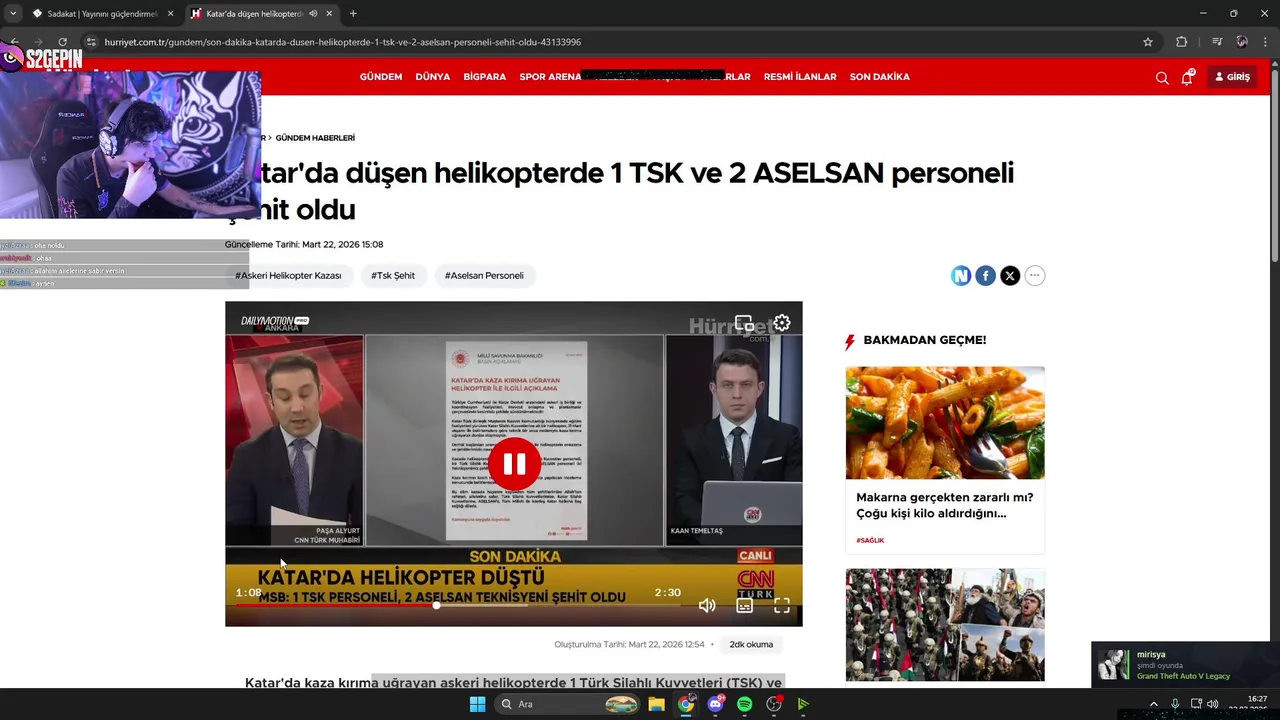Open the system volume tray icon
The width and height of the screenshot is (1280, 720).
click(1212, 704)
